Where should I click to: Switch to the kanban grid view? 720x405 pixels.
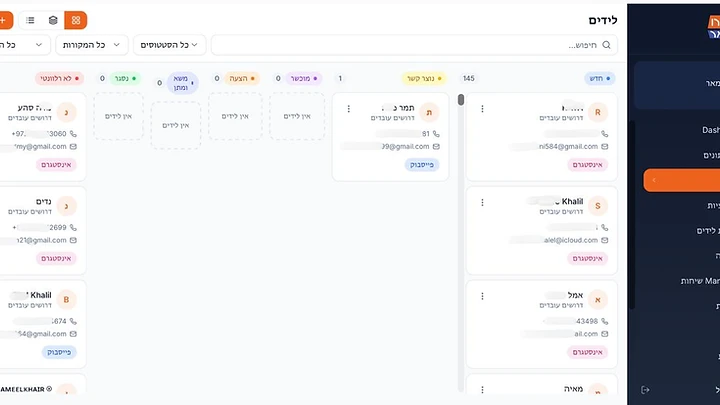[x=76, y=20]
